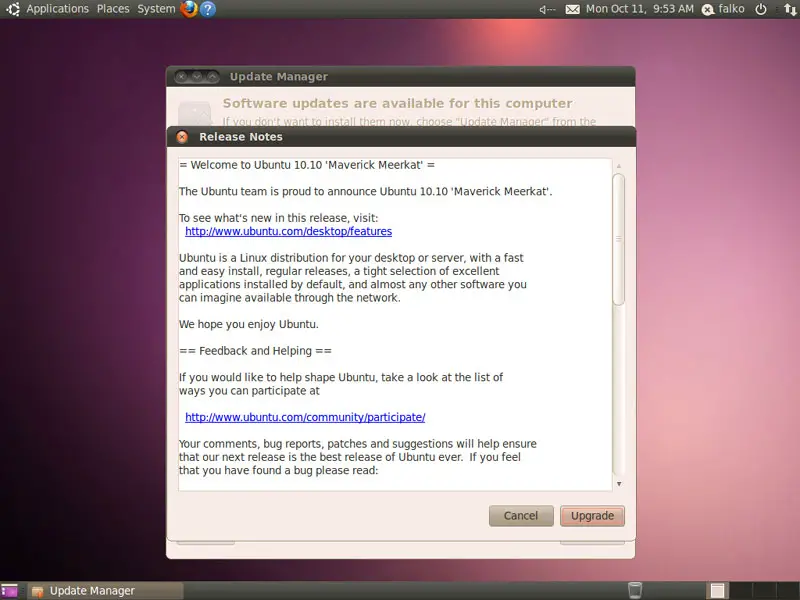Screen dimensions: 800x600
Task: Click 'can imagine available through the network.' line
Action: [x=290, y=297]
